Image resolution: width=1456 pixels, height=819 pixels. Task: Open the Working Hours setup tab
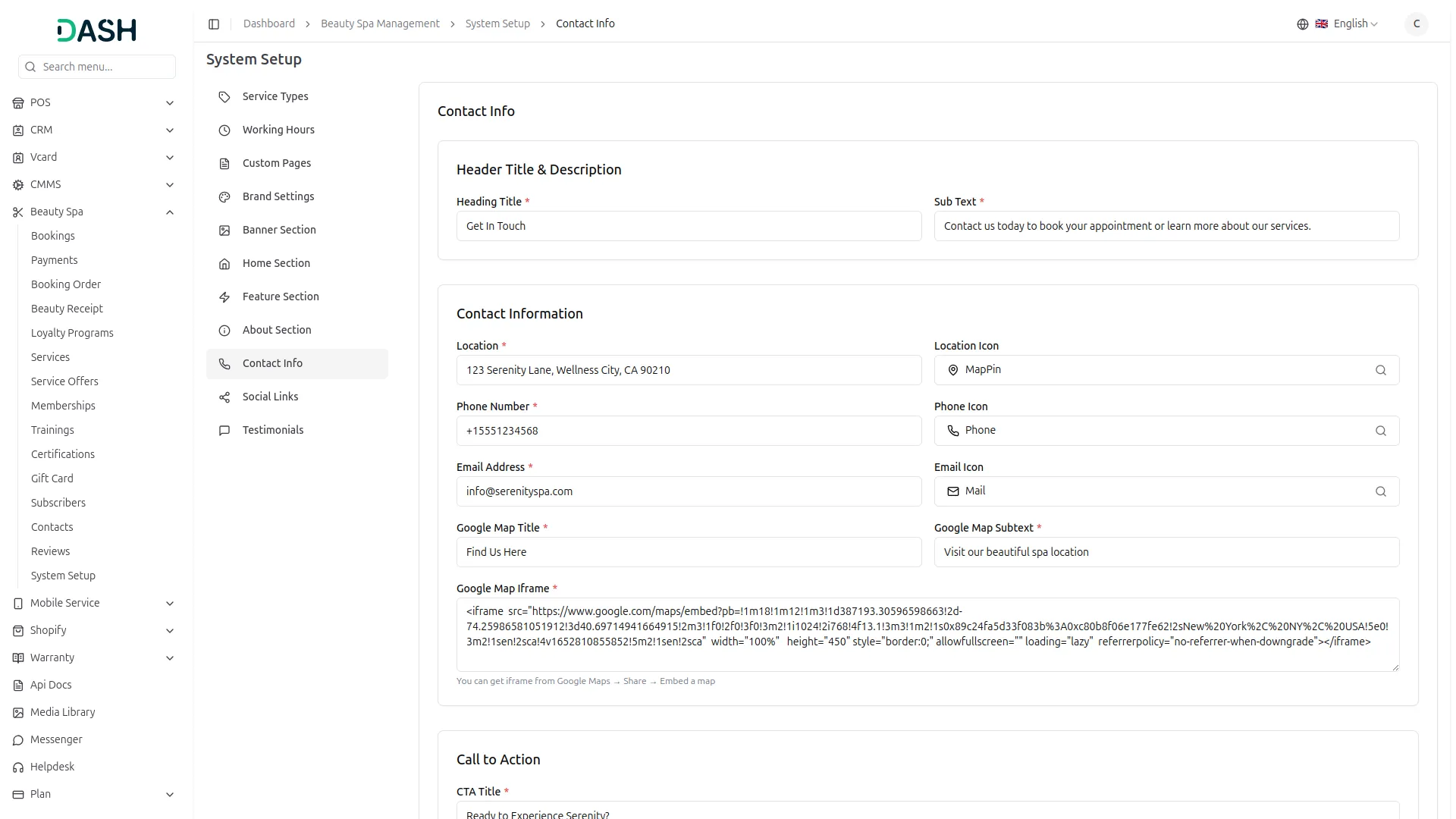[x=278, y=130]
